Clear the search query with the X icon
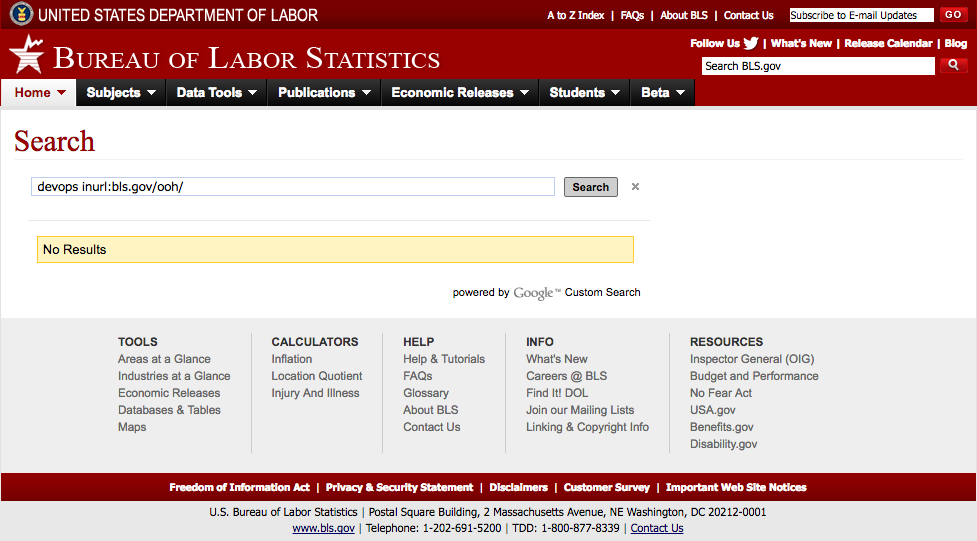This screenshot has height=541, width=977. [x=635, y=186]
